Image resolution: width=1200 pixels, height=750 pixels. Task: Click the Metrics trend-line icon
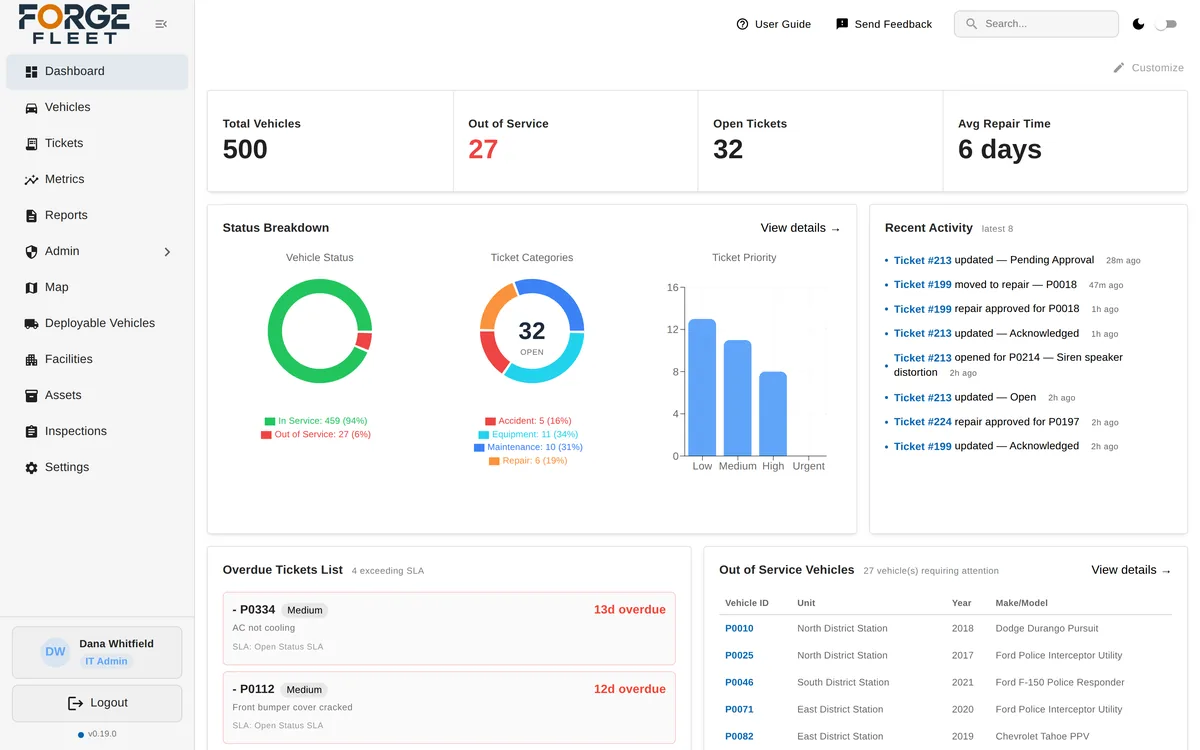pyautogui.click(x=31, y=180)
